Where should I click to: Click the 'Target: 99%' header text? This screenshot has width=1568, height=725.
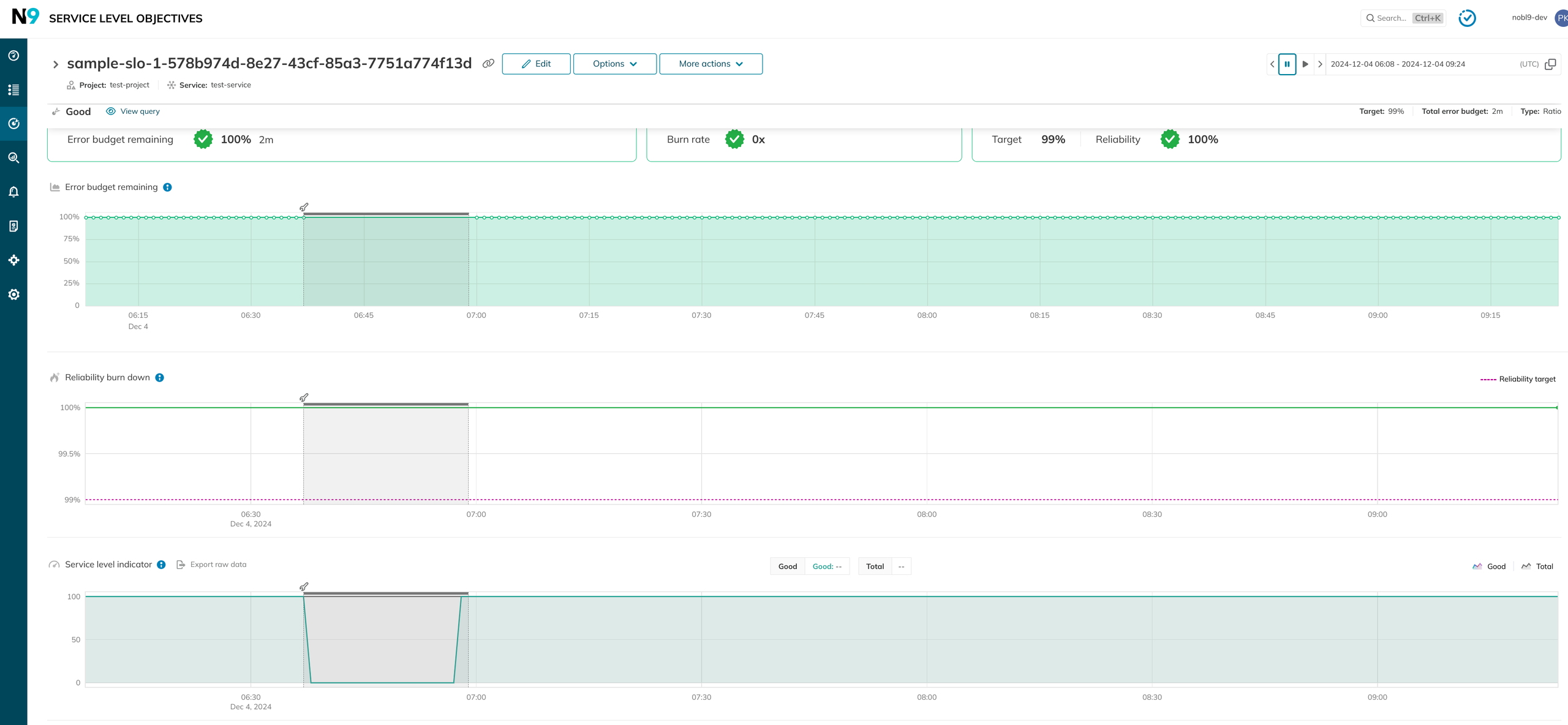pyautogui.click(x=1381, y=111)
